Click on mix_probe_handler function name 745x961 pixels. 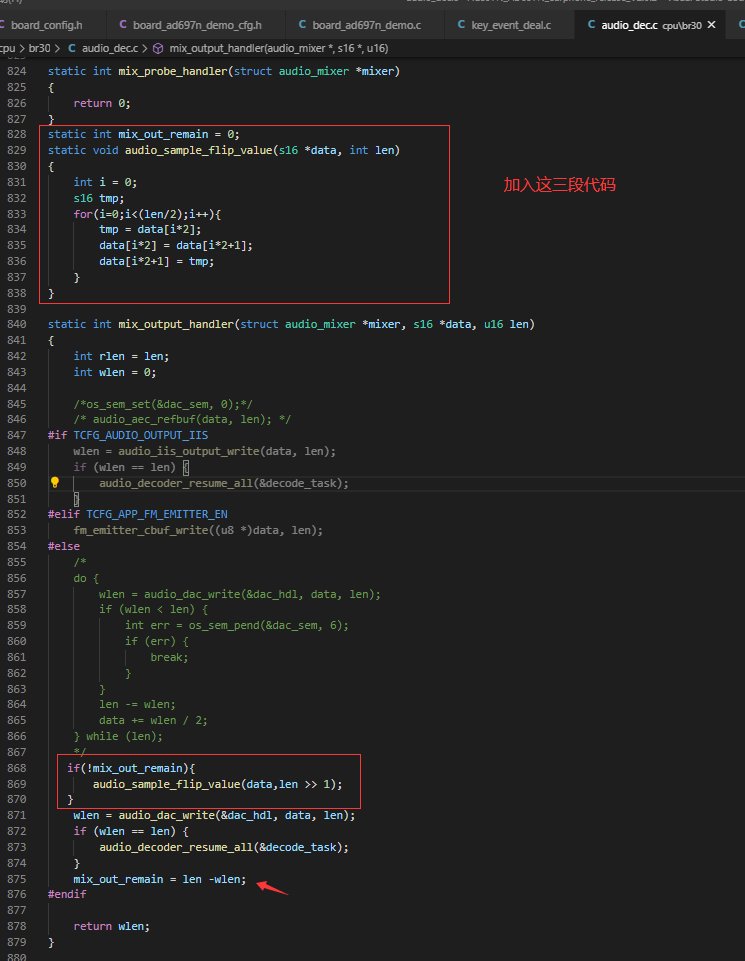click(x=173, y=71)
